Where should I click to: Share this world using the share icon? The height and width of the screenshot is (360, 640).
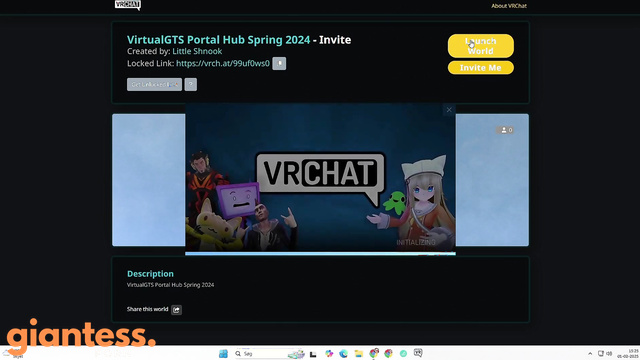pyautogui.click(x=176, y=310)
